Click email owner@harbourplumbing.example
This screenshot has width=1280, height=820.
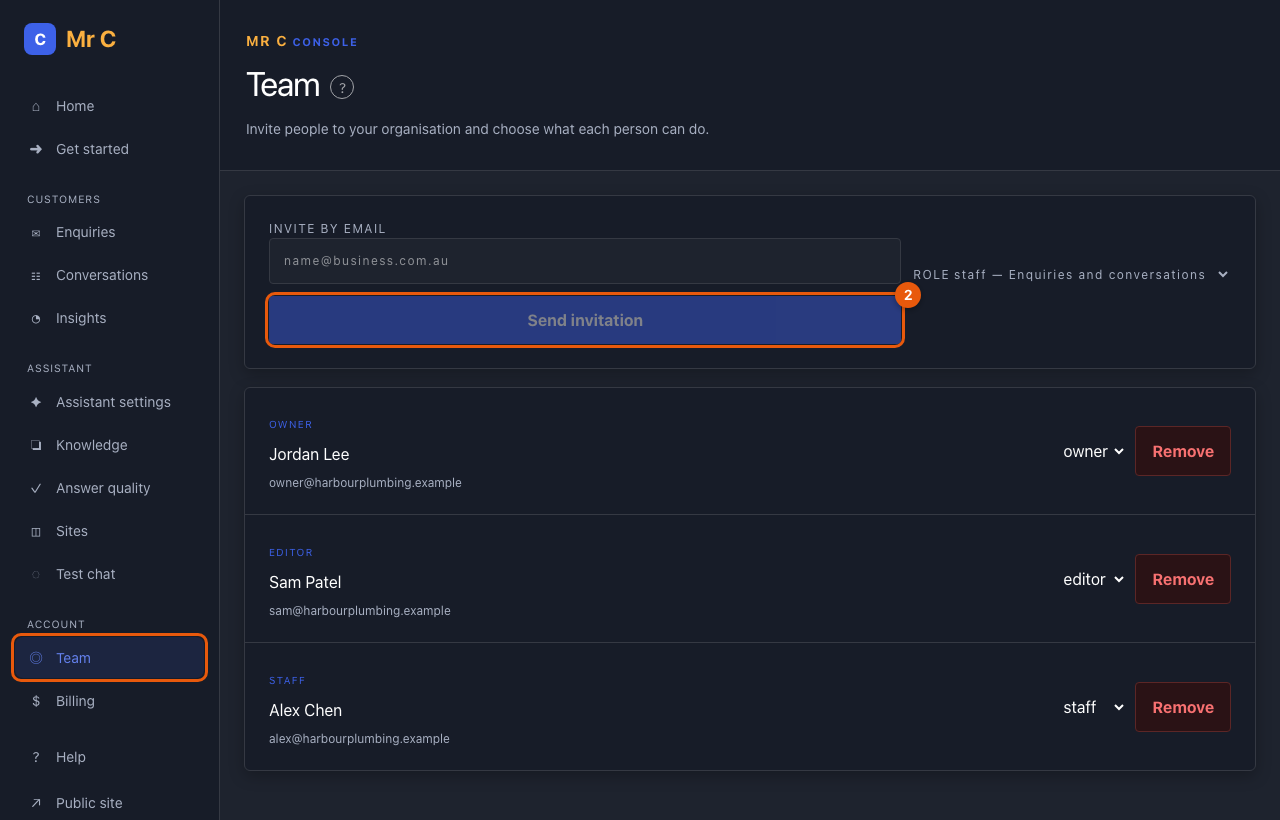click(365, 483)
